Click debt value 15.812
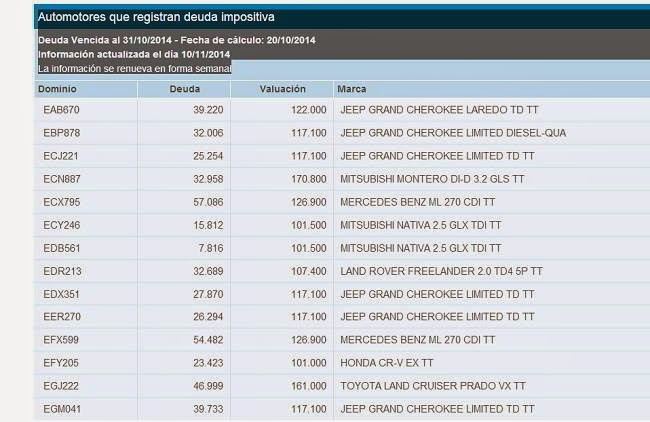 (x=208, y=226)
